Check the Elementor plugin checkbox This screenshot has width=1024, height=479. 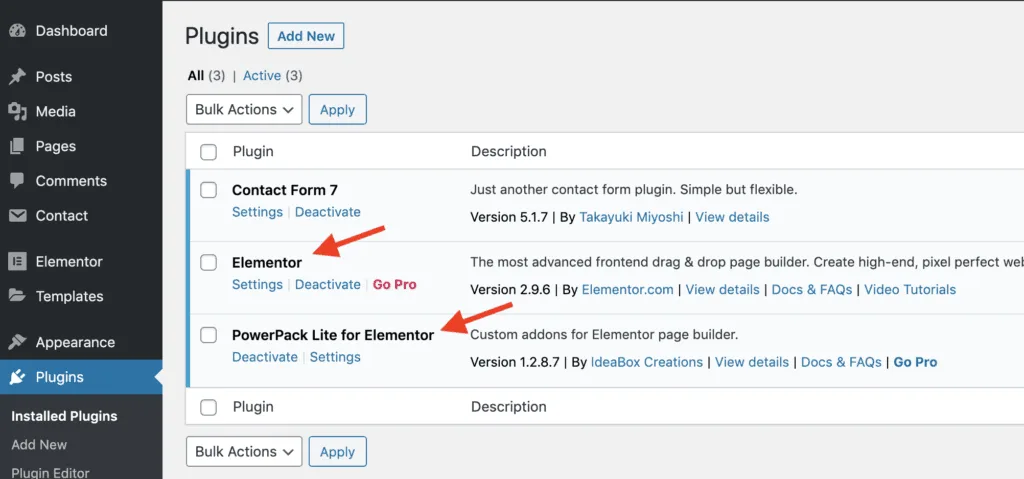pos(208,263)
